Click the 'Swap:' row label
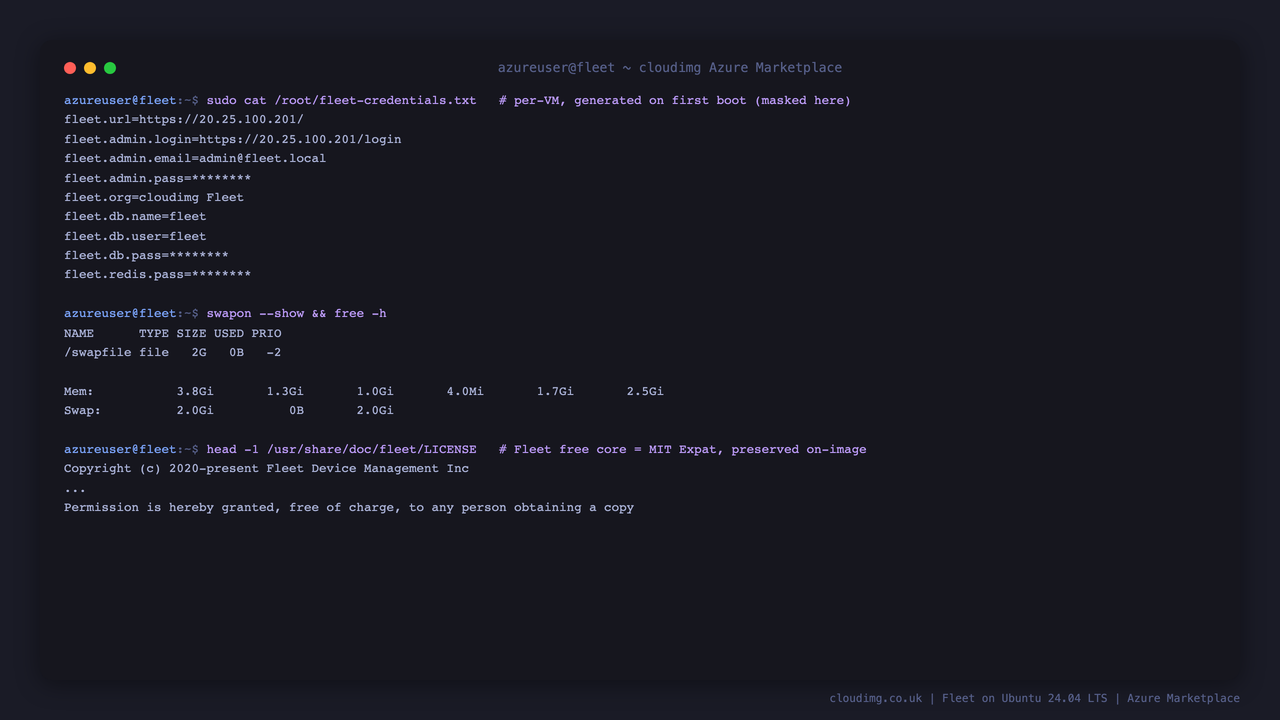The image size is (1280, 720). click(x=83, y=410)
